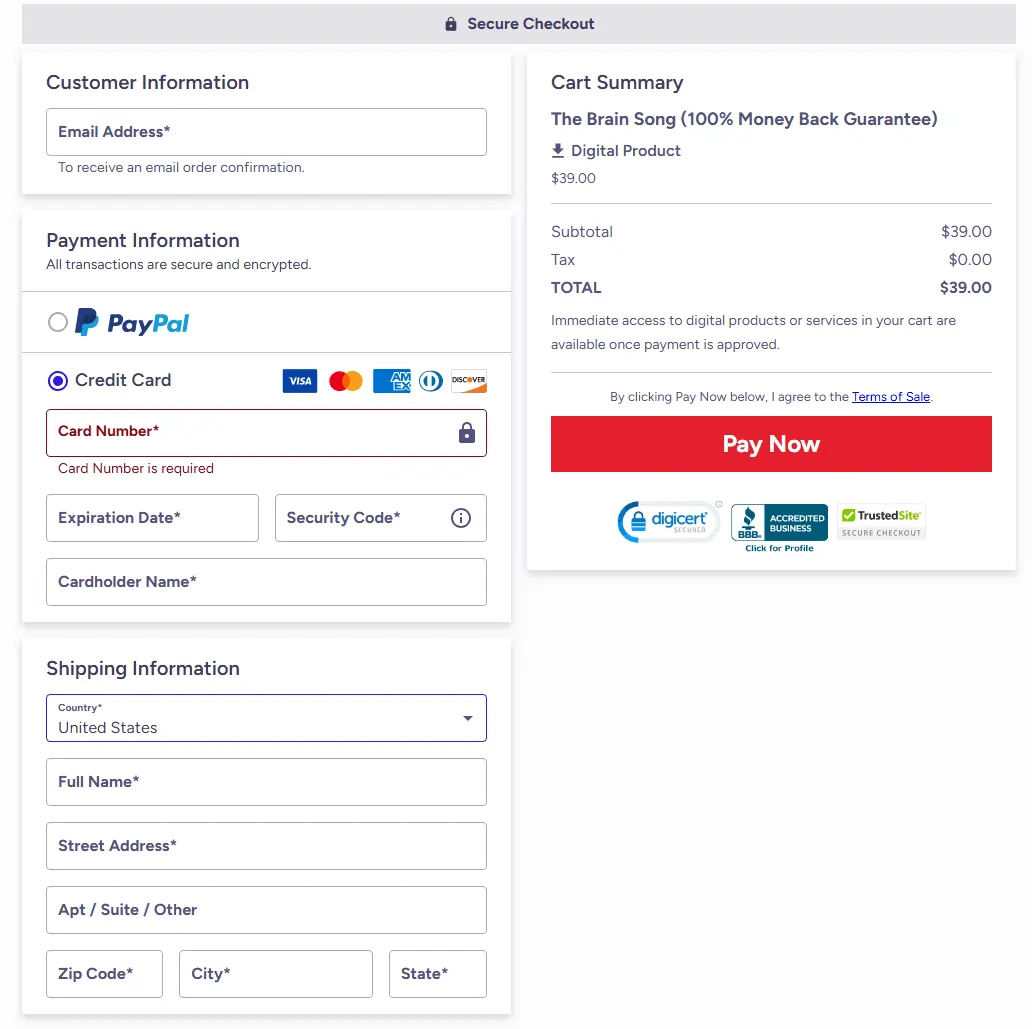Click the DigiCert Secured badge

point(669,521)
